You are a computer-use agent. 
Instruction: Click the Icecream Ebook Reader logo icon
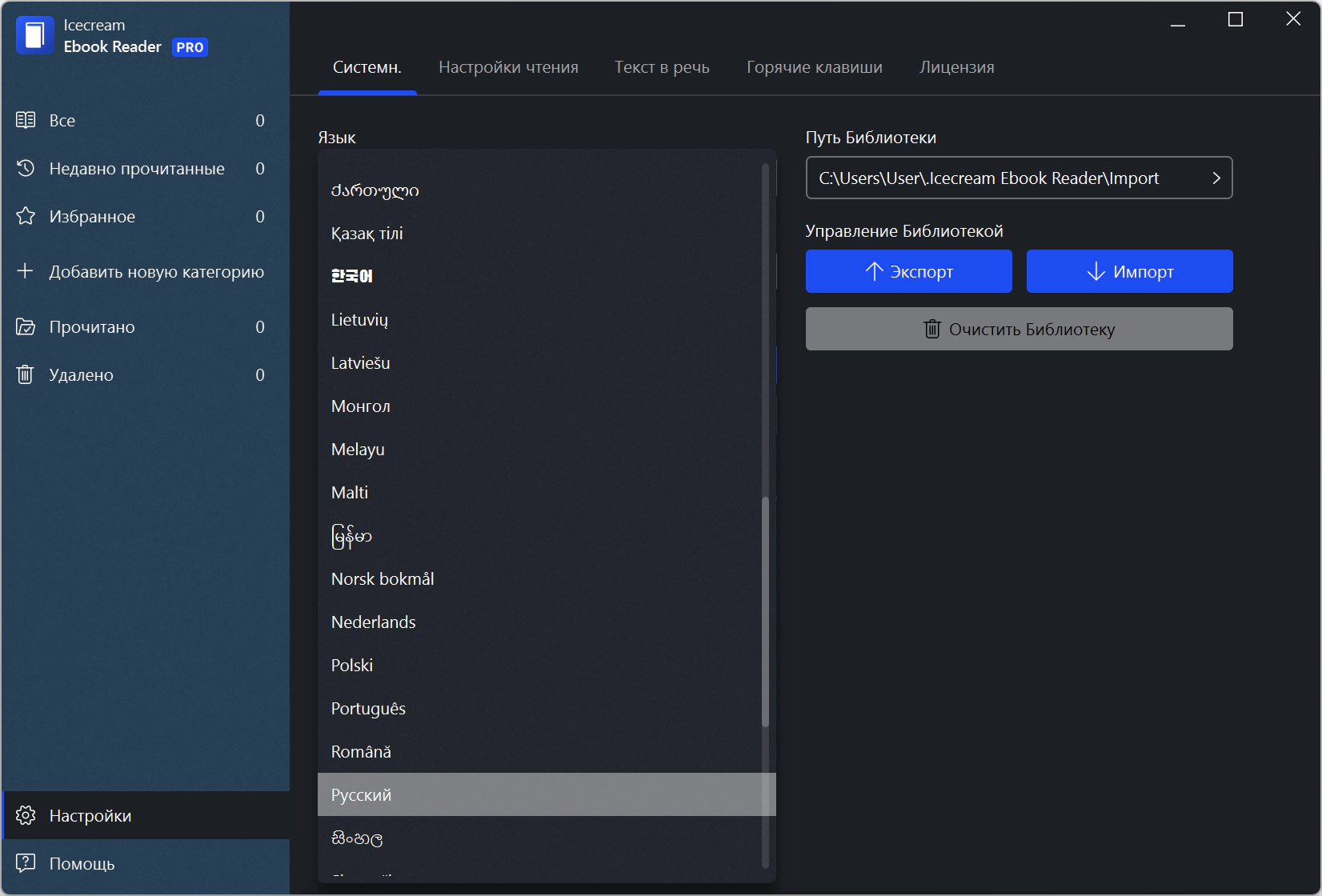(x=34, y=35)
